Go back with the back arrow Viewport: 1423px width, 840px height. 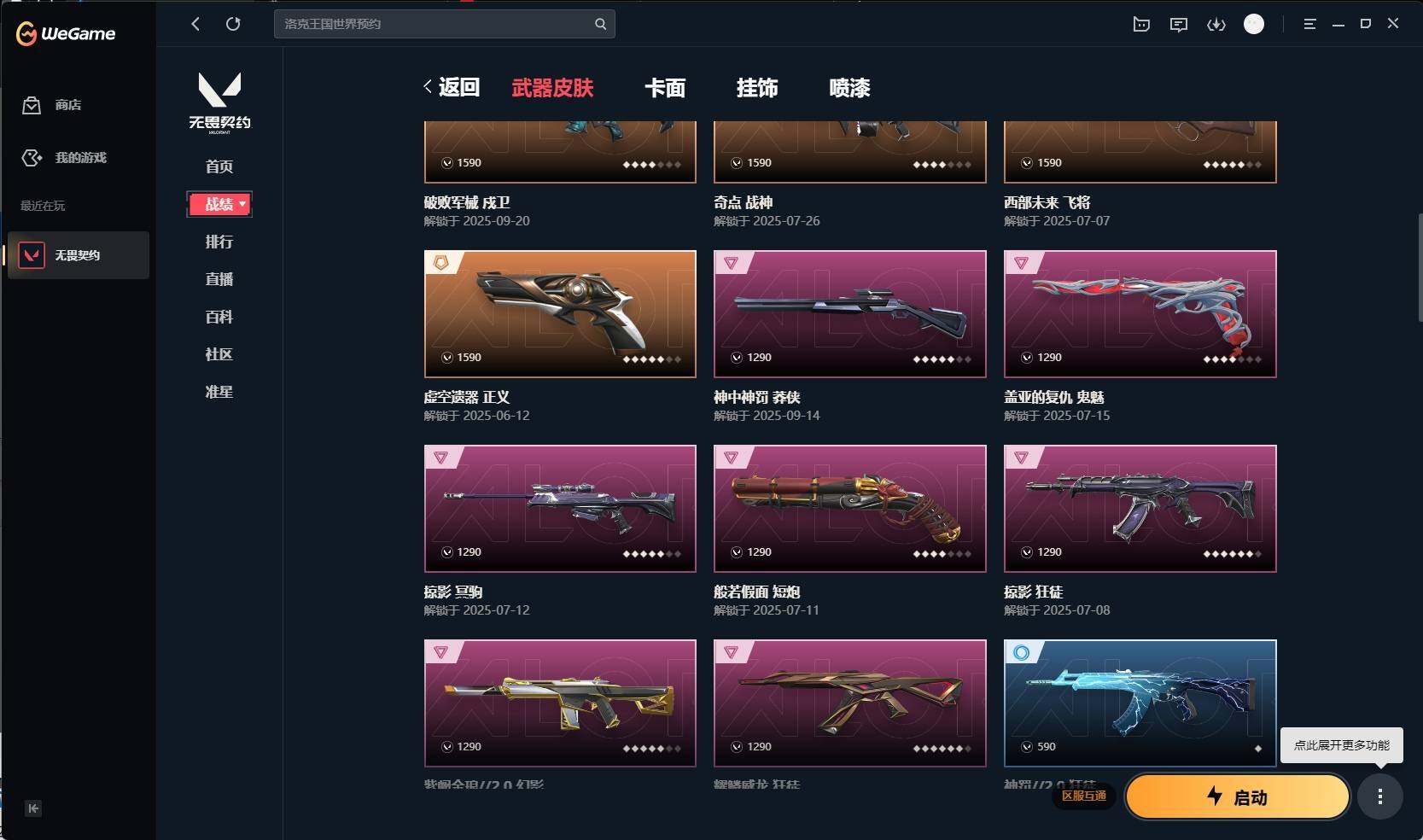click(x=195, y=24)
